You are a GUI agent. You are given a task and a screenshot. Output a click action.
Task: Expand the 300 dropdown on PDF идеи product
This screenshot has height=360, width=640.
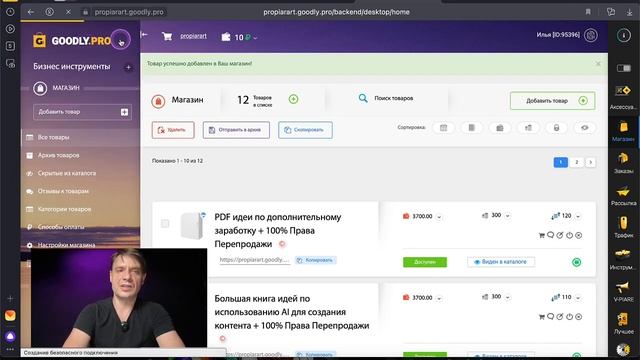[508, 216]
